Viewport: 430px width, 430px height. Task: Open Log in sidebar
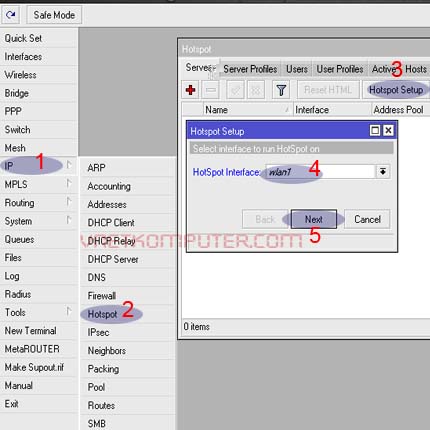[39, 276]
